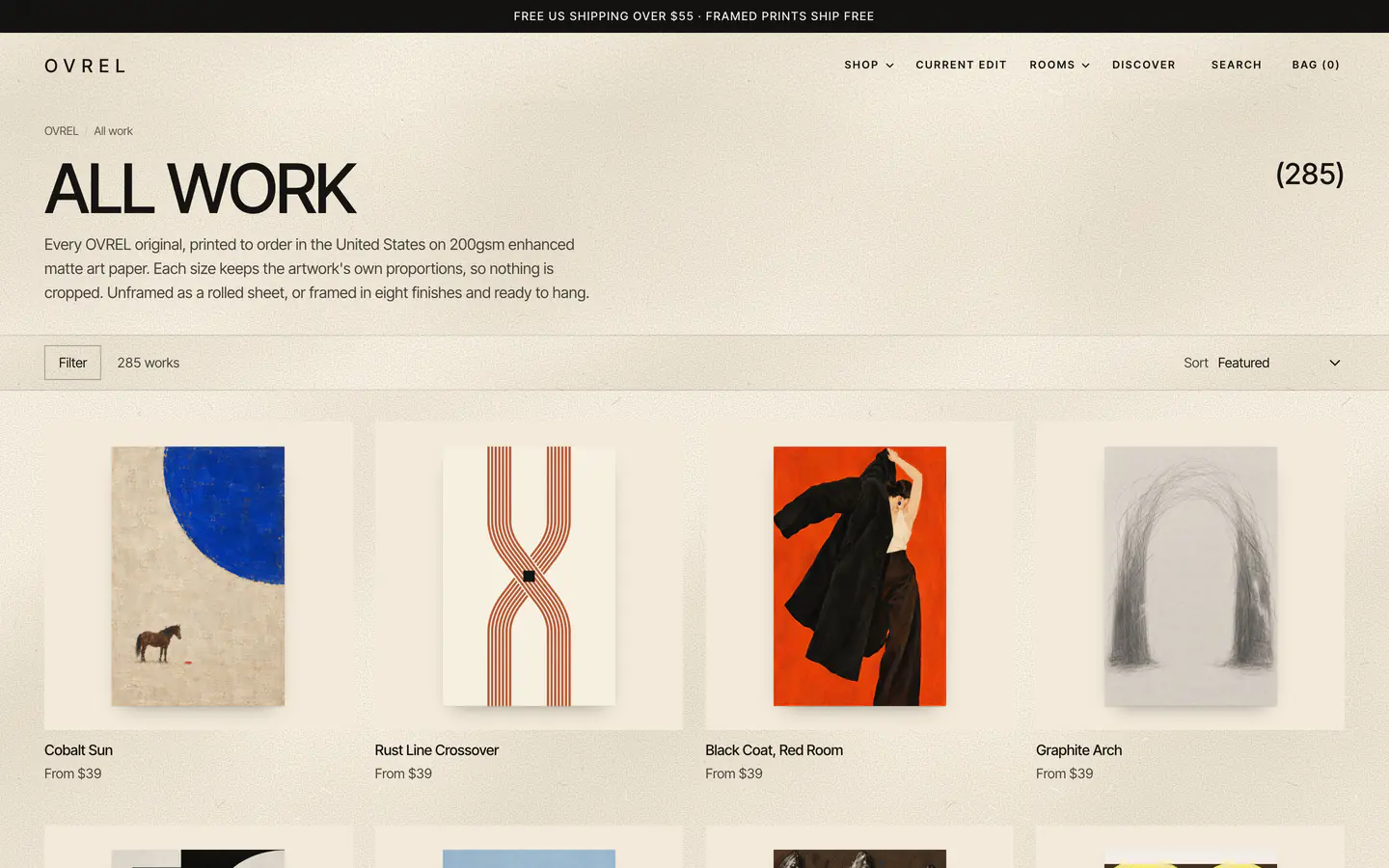Image resolution: width=1389 pixels, height=868 pixels.
Task: Expand the Rooms menu
Action: coord(1059,65)
